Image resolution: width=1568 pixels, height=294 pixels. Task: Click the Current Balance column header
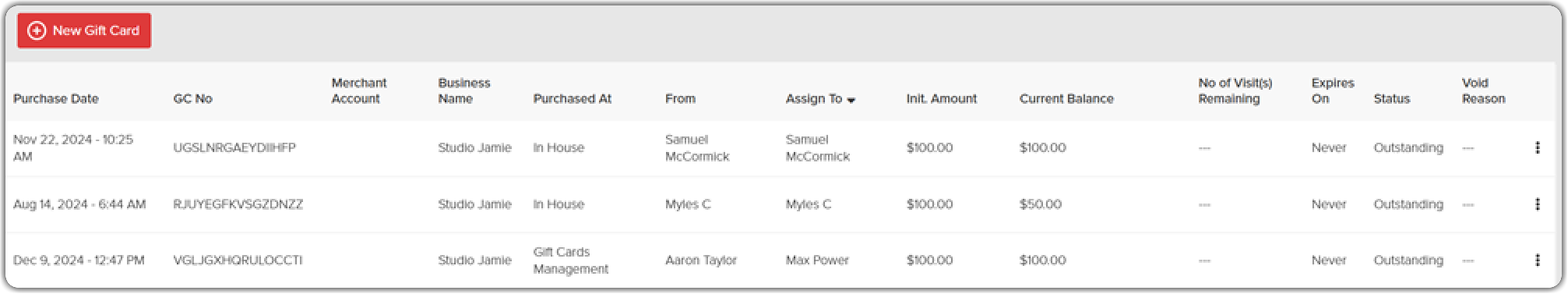click(1066, 98)
